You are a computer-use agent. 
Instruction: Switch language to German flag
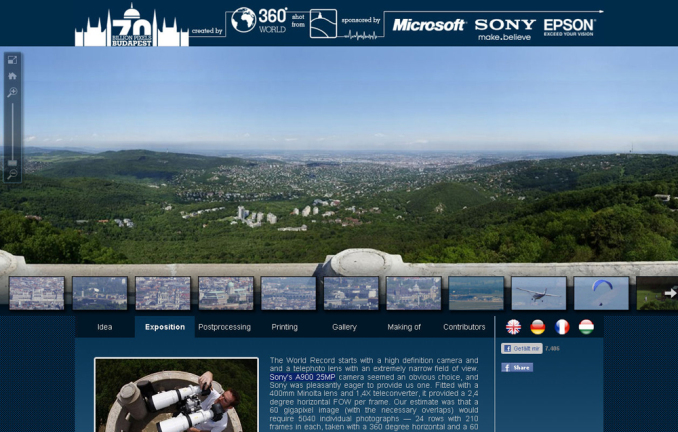pos(538,327)
